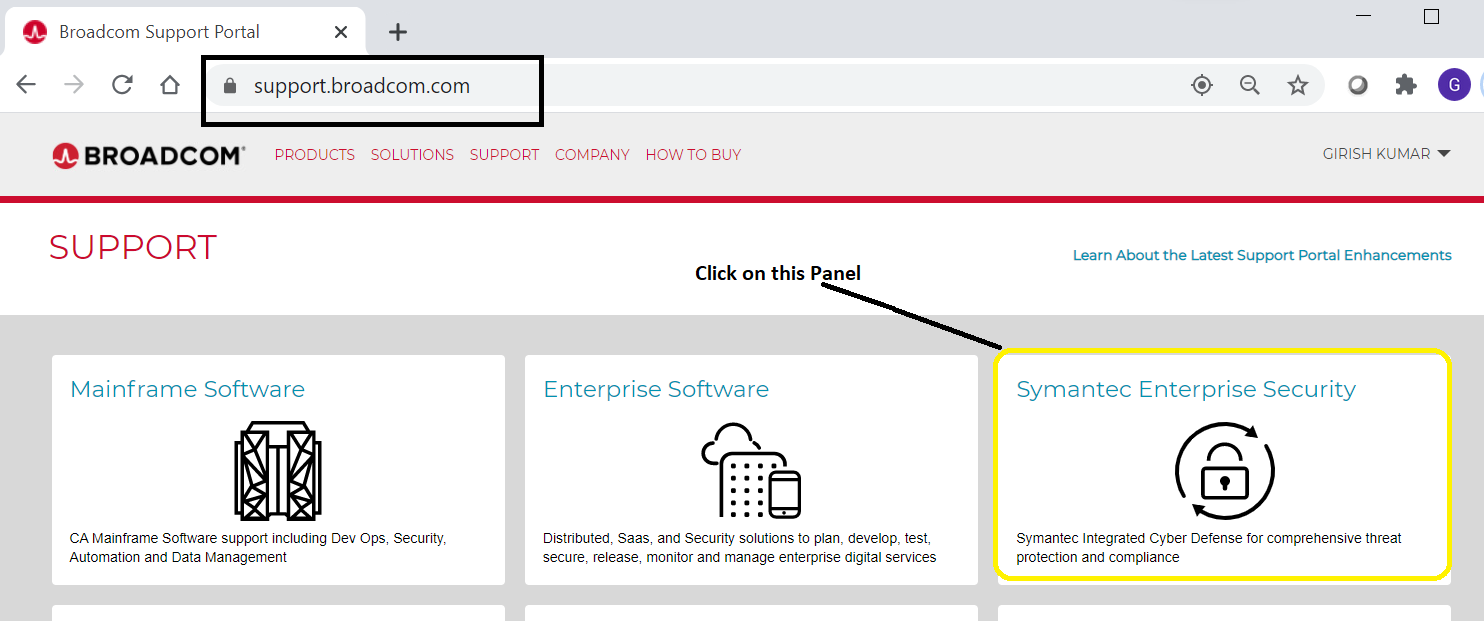This screenshot has height=621, width=1484.
Task: Click the Symantec lock refresh icon
Action: click(1225, 470)
